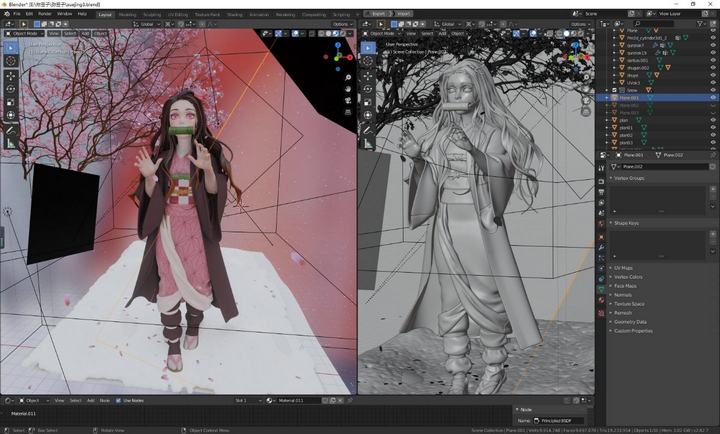720x434 pixels.
Task: Open the Tool properties tab icon
Action: coord(601,169)
